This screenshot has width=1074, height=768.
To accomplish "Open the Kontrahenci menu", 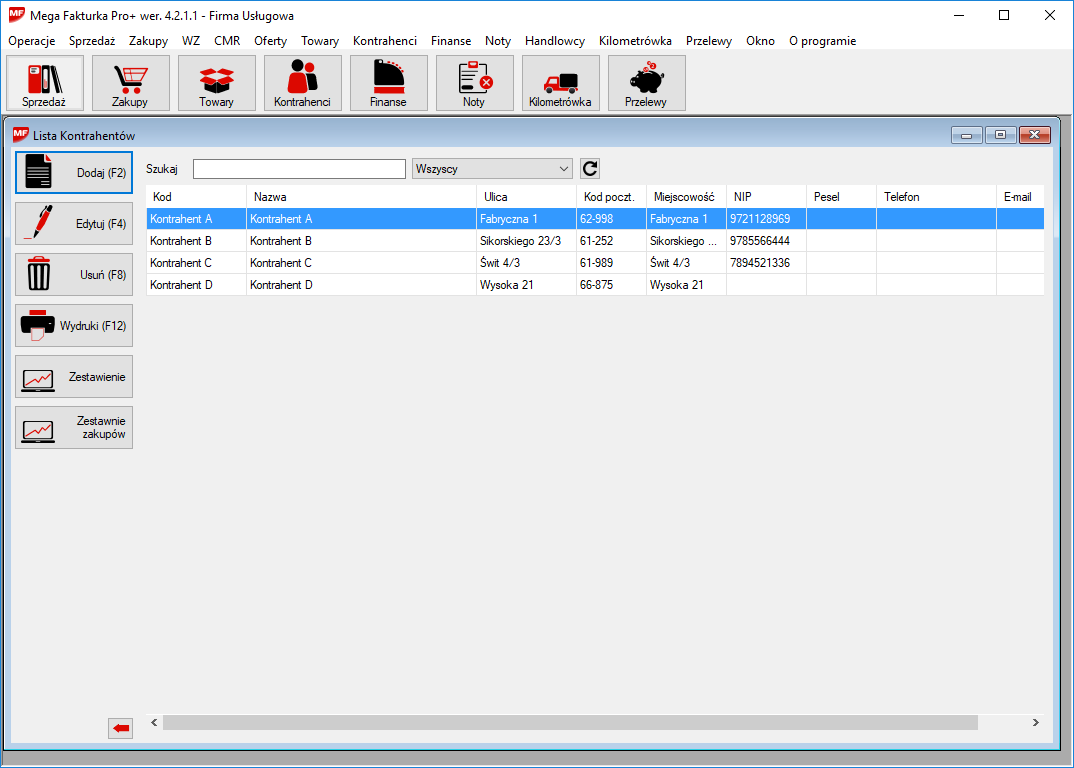I will 384,41.
